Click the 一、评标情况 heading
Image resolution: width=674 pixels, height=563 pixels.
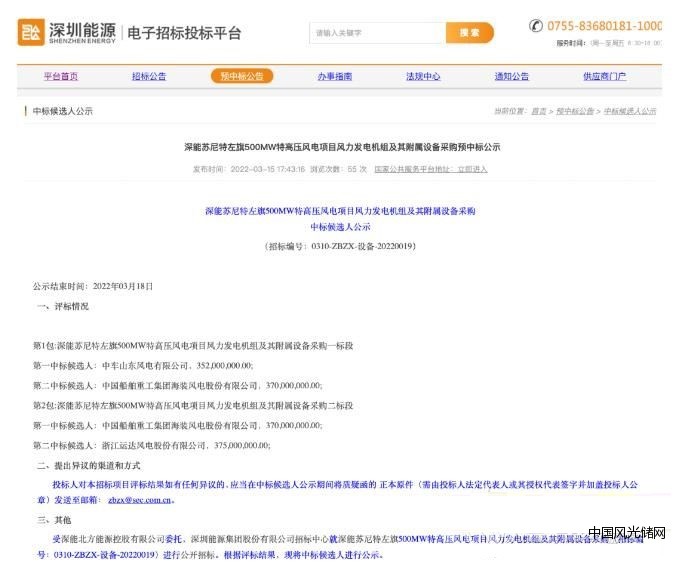point(63,306)
